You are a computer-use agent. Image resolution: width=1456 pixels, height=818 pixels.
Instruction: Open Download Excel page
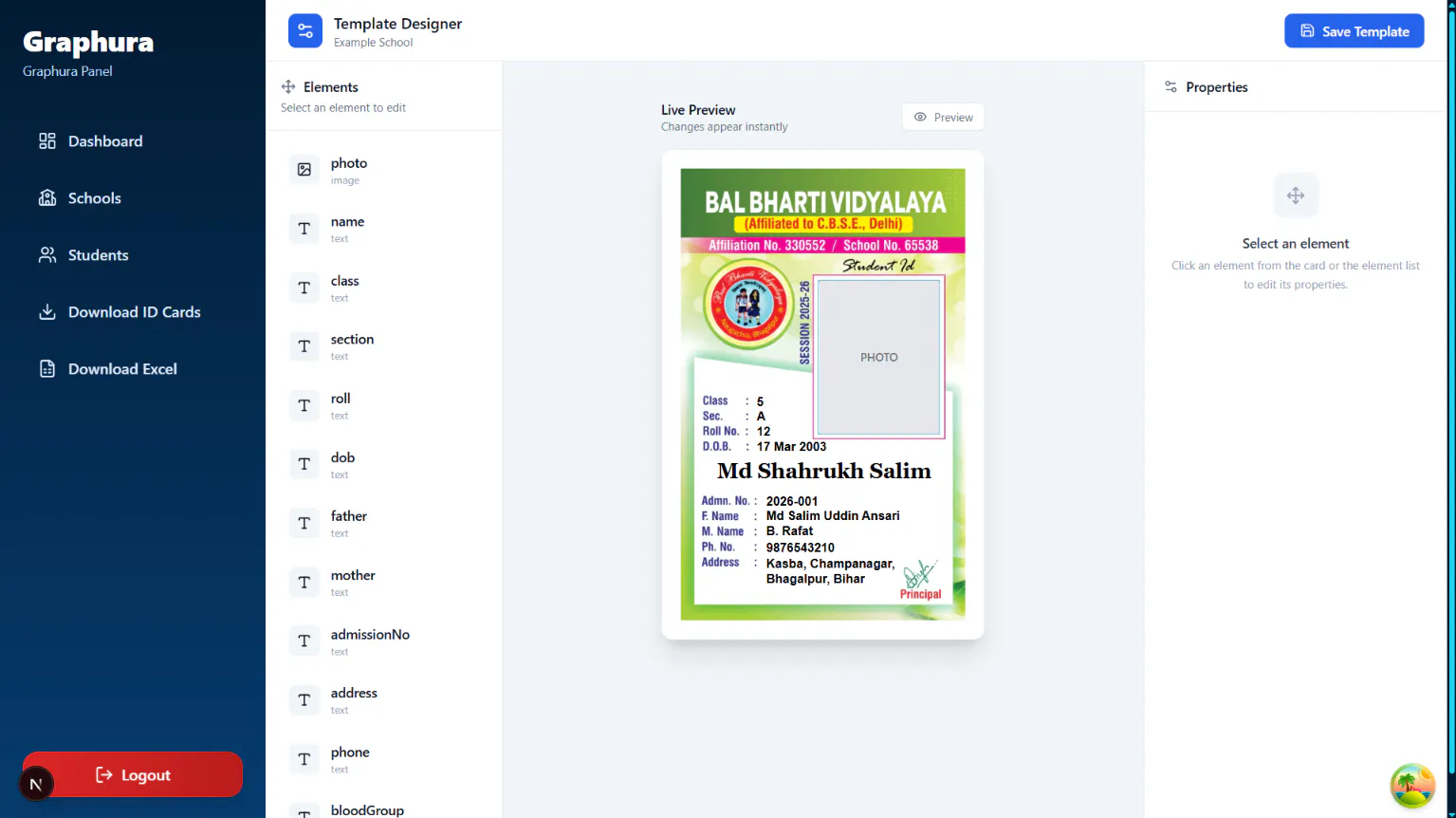tap(133, 369)
